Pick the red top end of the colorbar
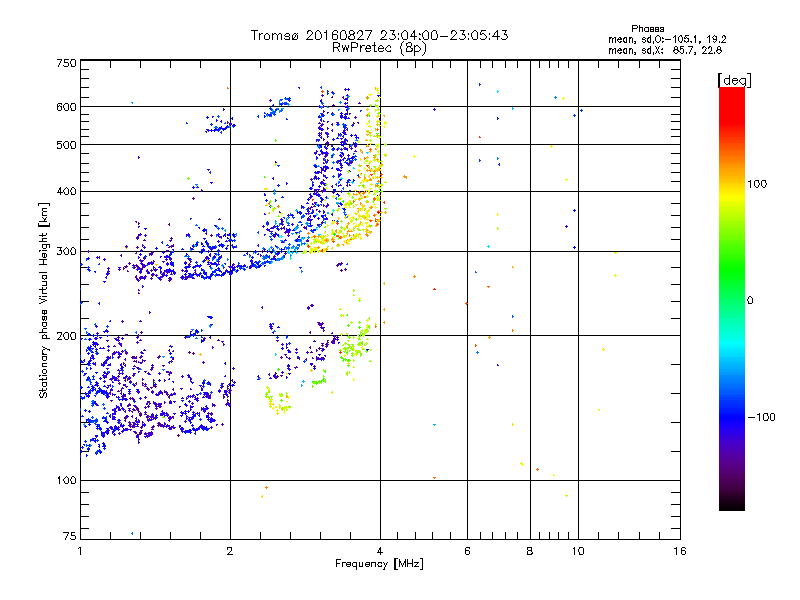800x600 pixels. pyautogui.click(x=731, y=93)
